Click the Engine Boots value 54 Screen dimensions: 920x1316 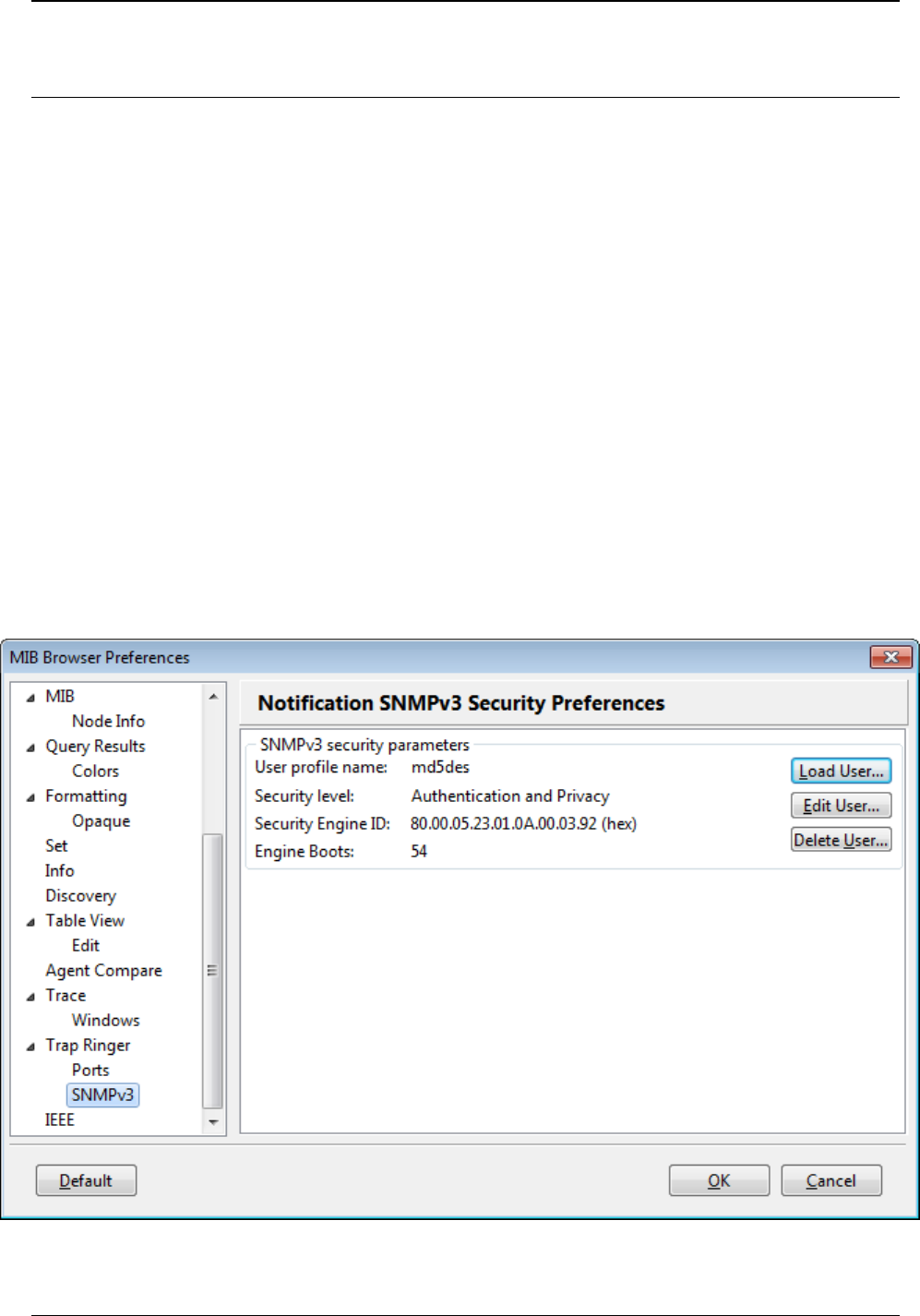tap(419, 851)
